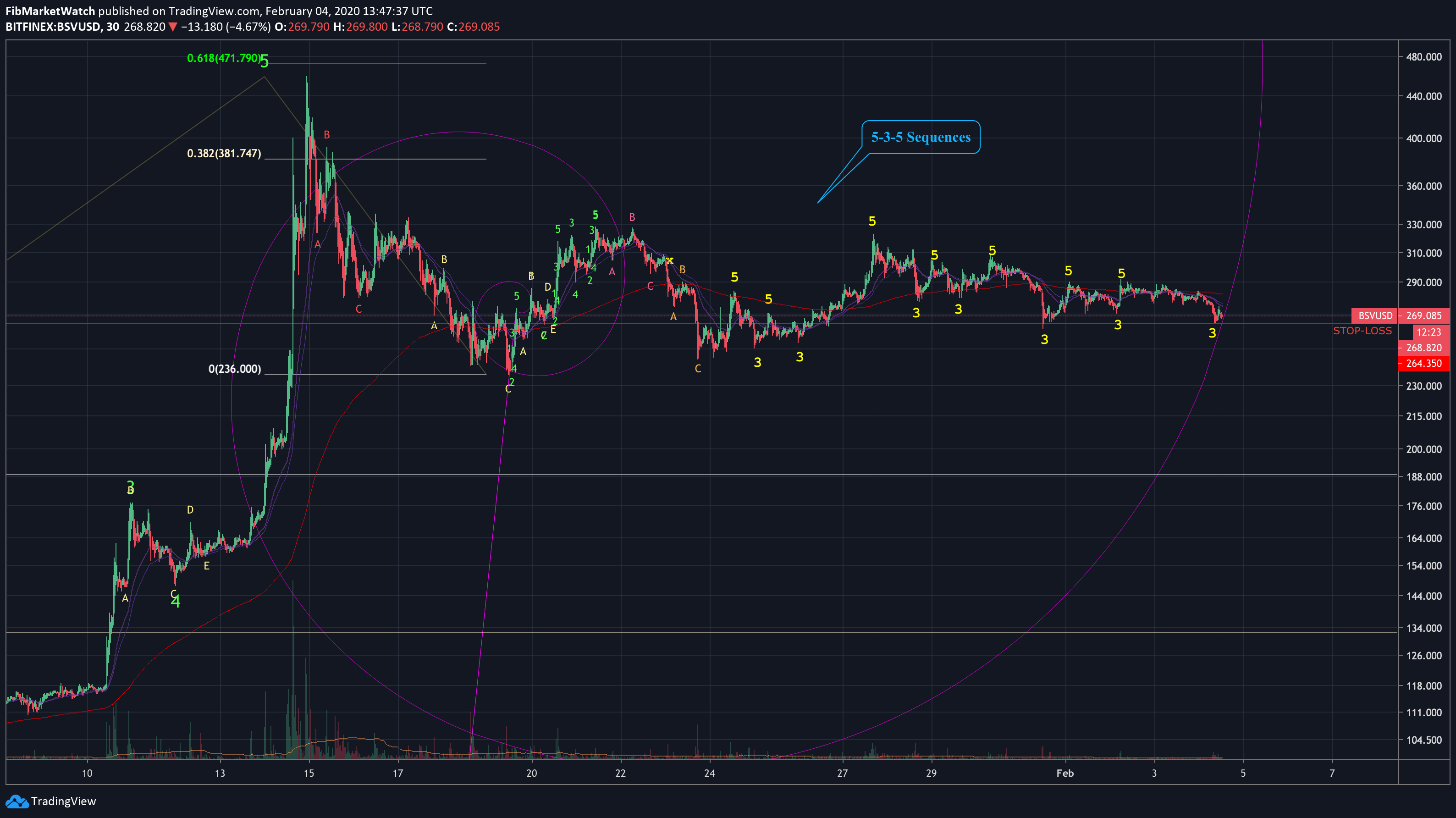Click the 27 date on time axis
The width and height of the screenshot is (1456, 818).
842,773
